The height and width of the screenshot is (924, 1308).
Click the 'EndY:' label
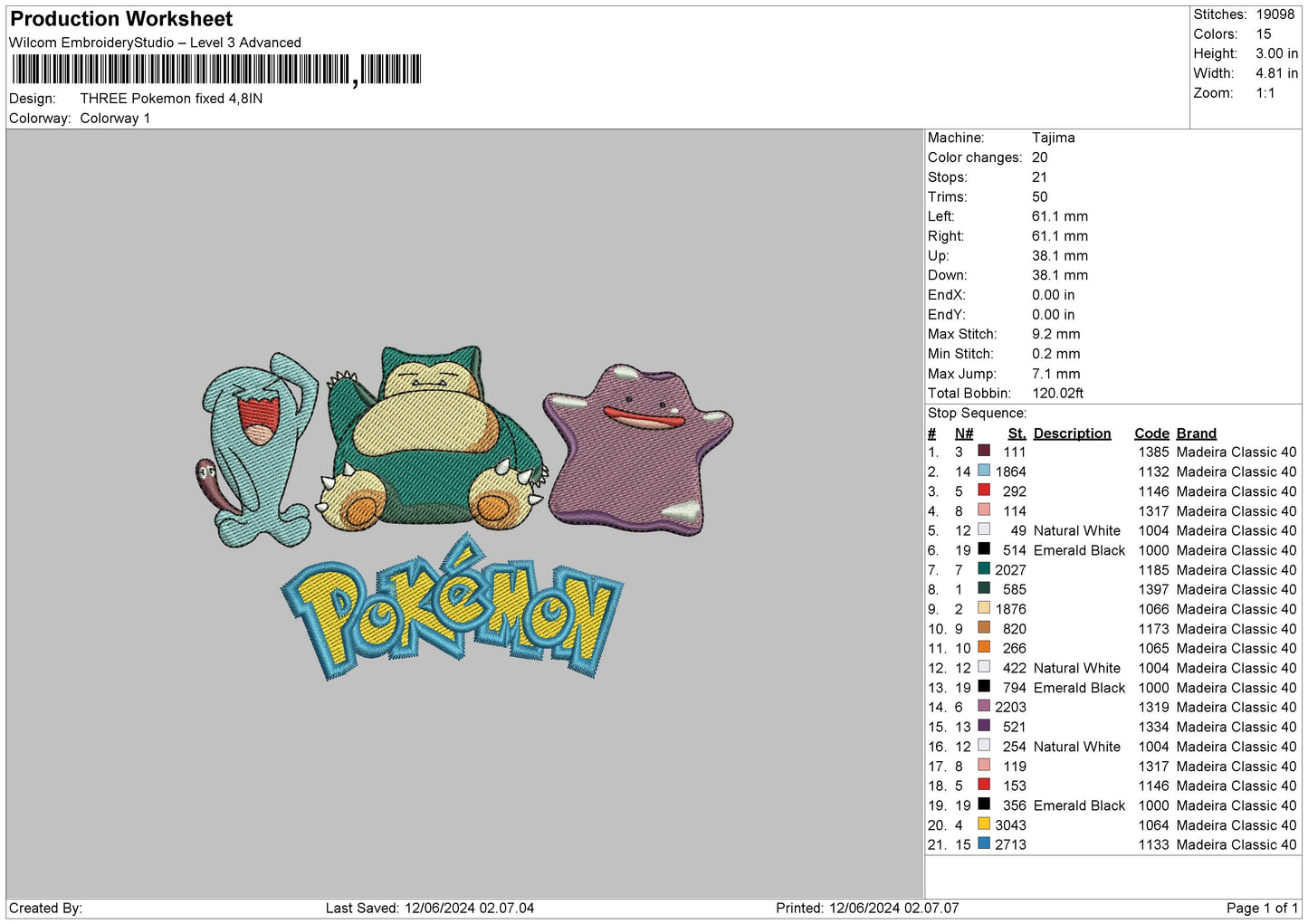(x=947, y=315)
